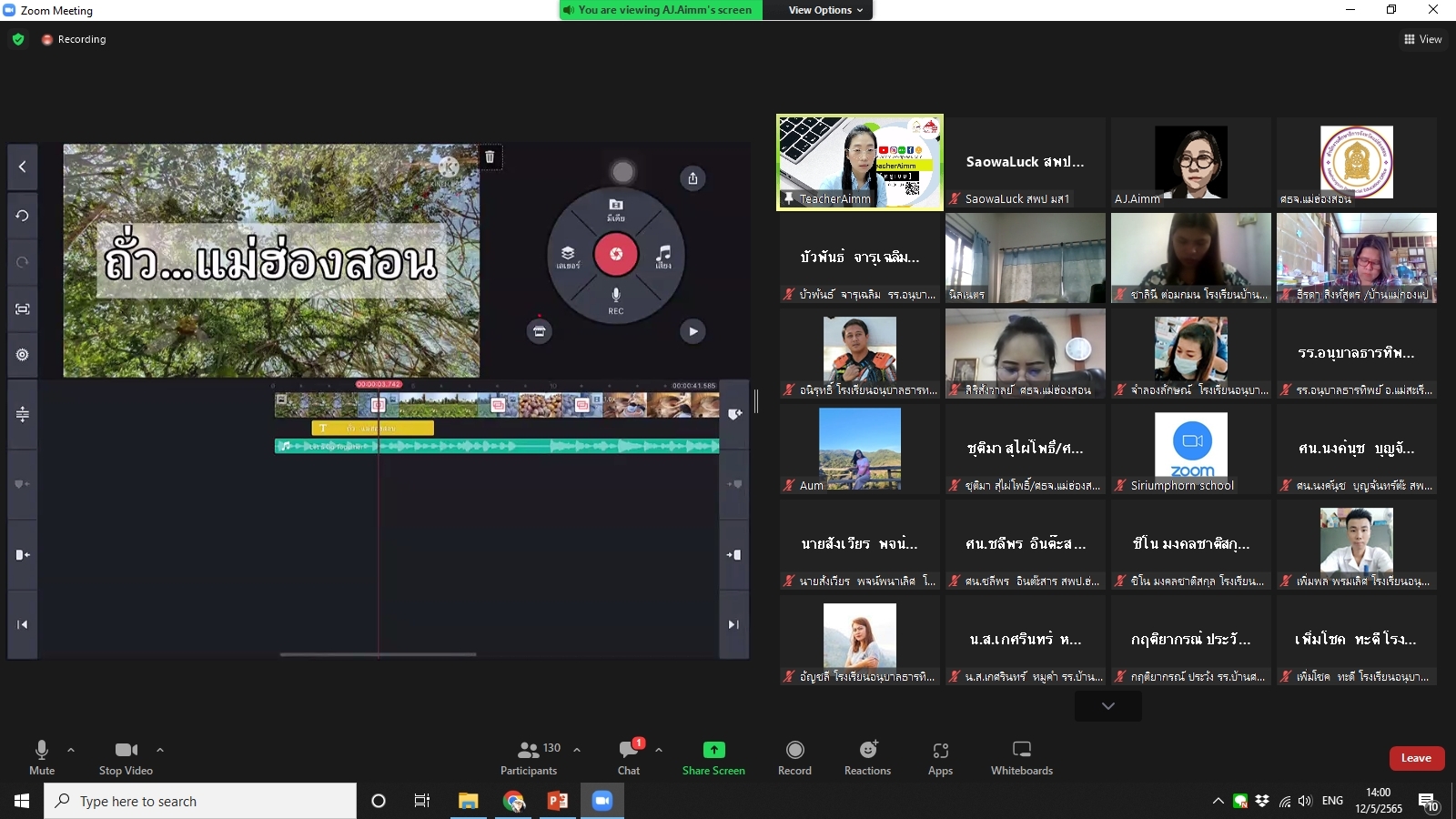Click the REC voice microphone icon
Screen dimensions: 1456x819
click(x=616, y=298)
